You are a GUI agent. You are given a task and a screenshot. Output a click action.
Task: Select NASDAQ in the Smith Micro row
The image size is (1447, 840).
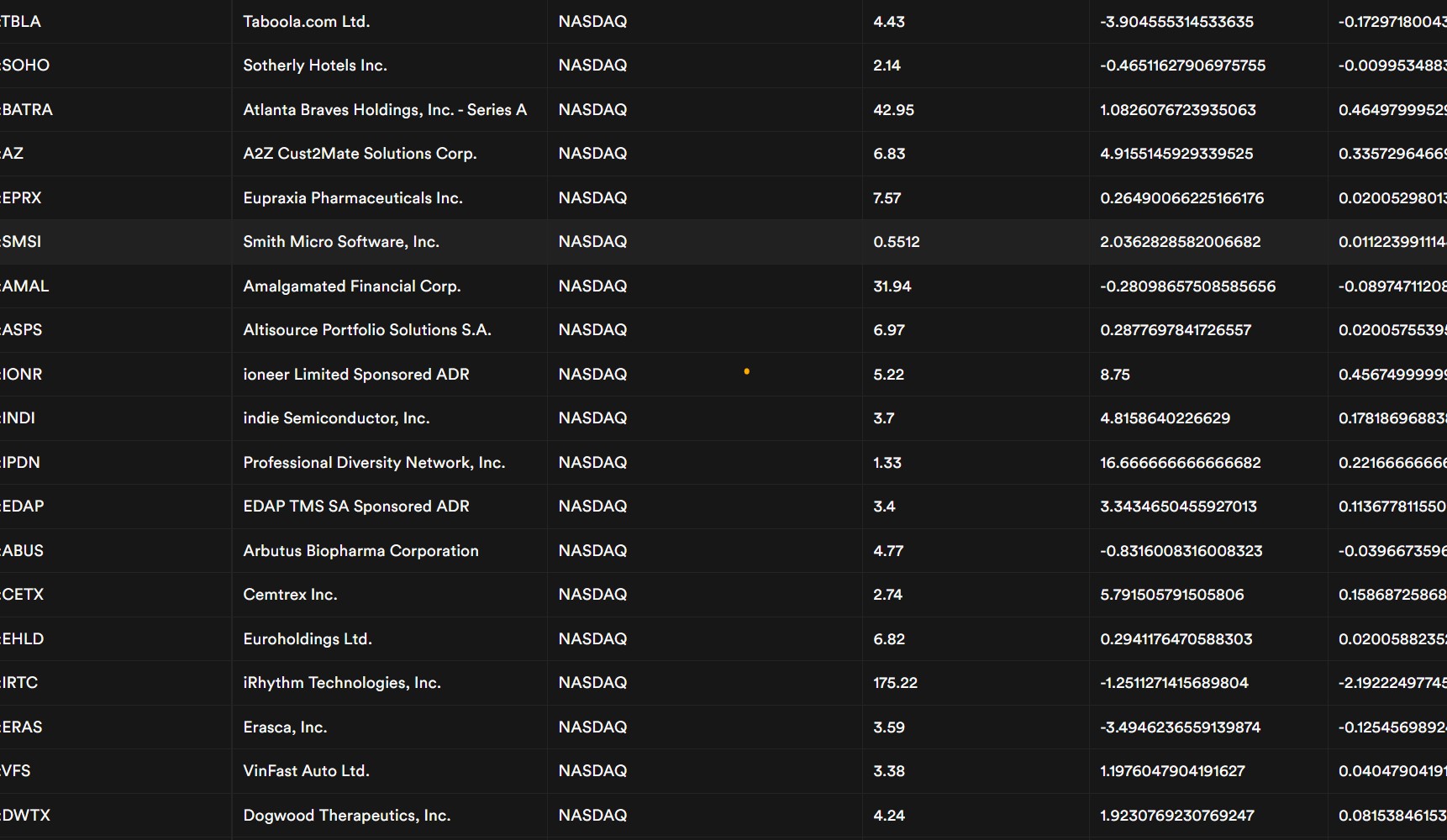tap(592, 242)
